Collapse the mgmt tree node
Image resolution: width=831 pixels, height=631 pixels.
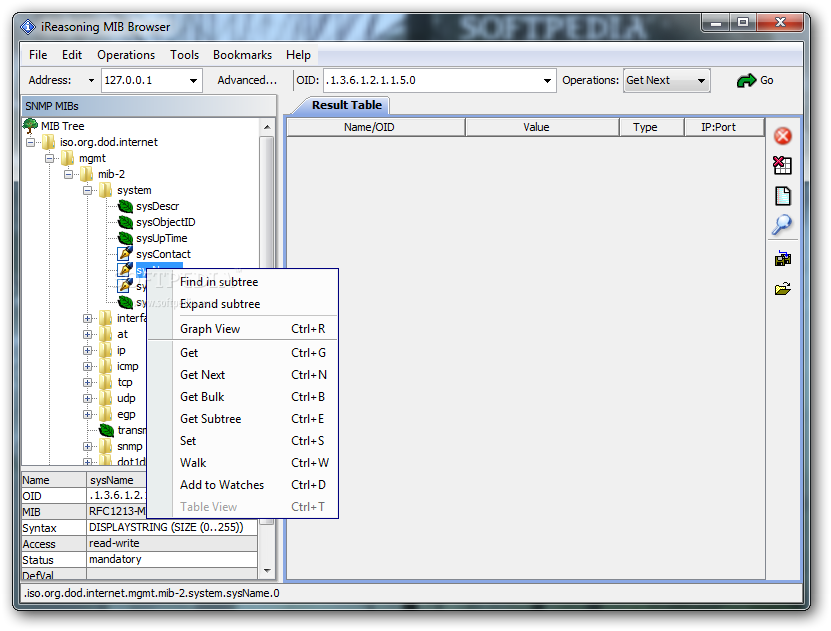pos(50,158)
